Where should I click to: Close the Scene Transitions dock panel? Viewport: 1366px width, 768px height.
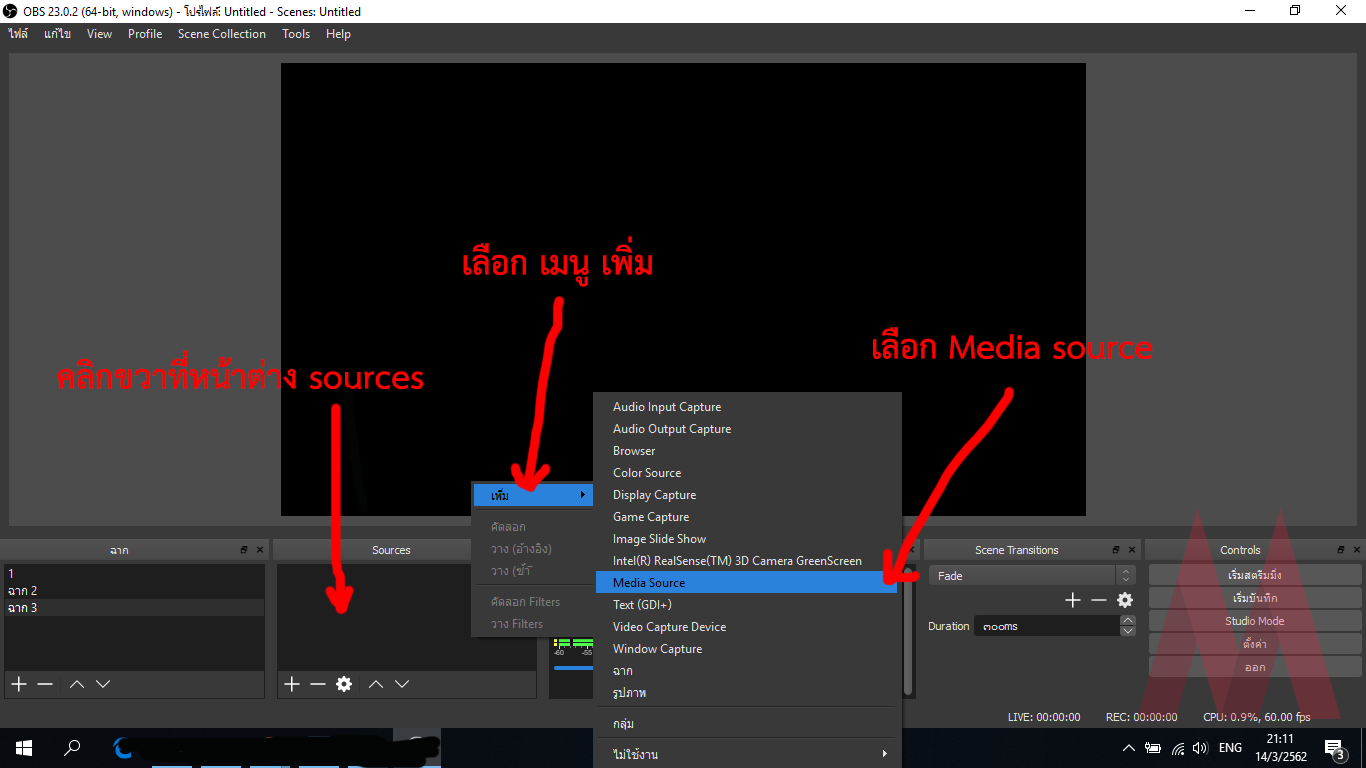[1132, 550]
